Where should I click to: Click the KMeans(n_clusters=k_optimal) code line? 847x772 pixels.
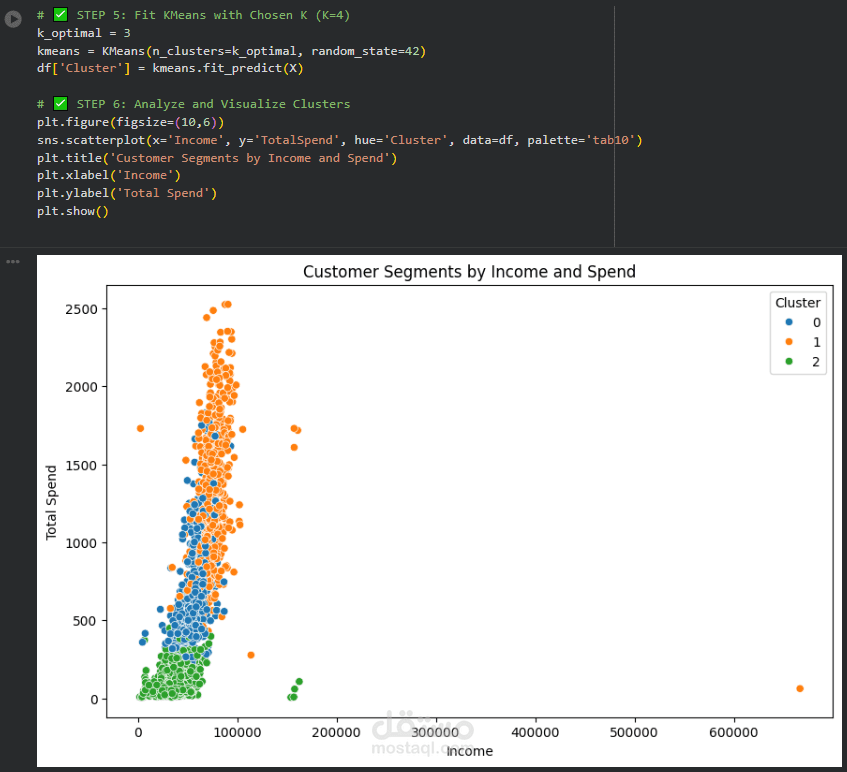click(x=231, y=51)
